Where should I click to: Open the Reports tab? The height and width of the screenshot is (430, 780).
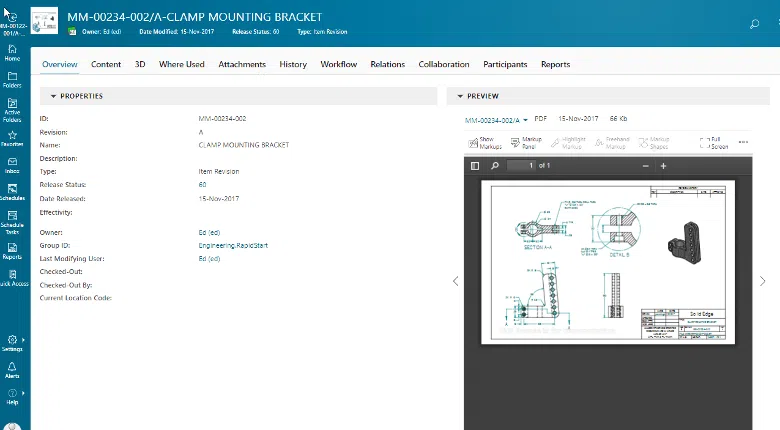556,64
